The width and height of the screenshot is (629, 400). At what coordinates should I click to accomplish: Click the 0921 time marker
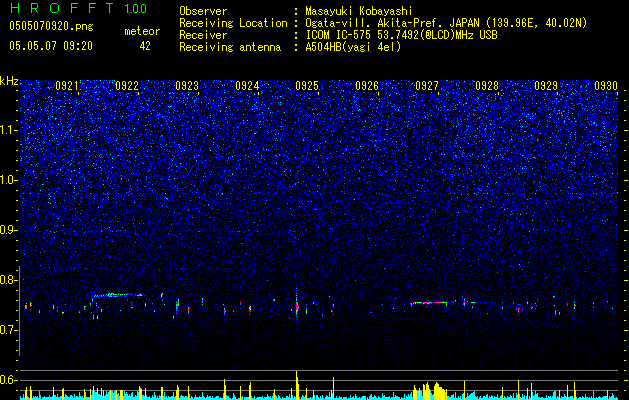click(x=67, y=85)
